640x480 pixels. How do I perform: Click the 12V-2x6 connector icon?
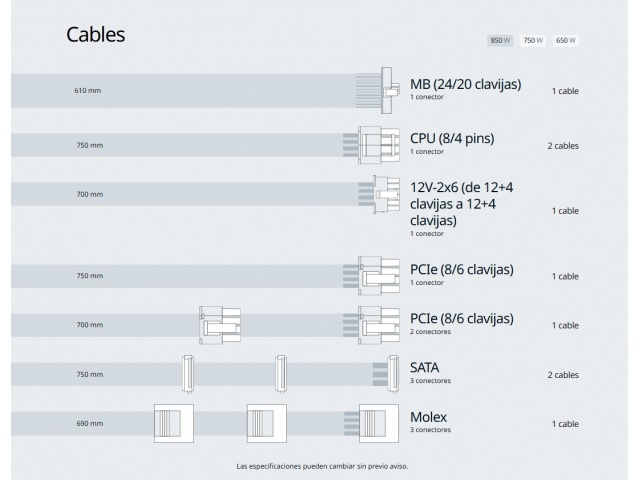[x=383, y=194]
